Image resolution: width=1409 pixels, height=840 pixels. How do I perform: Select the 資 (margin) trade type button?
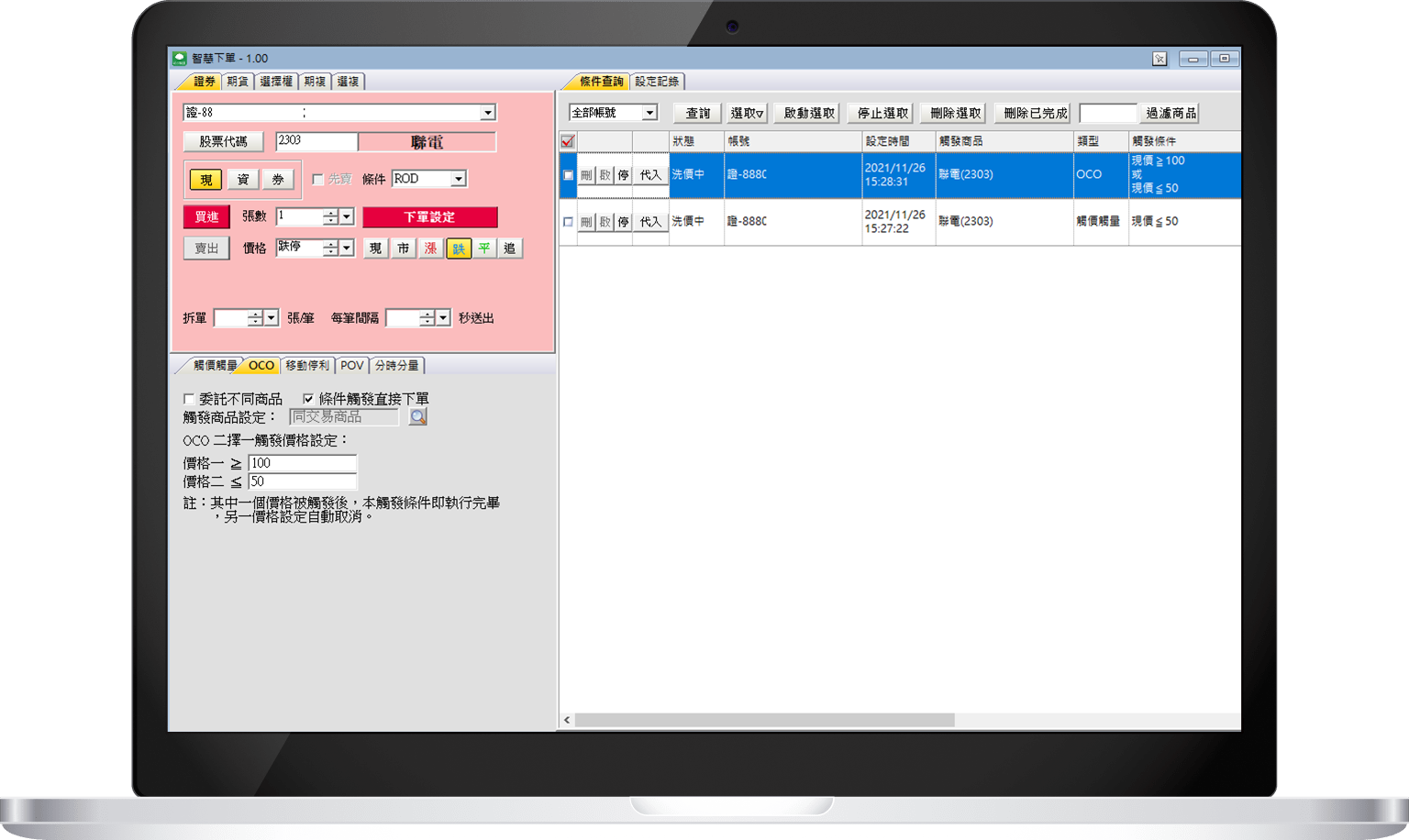(x=242, y=180)
